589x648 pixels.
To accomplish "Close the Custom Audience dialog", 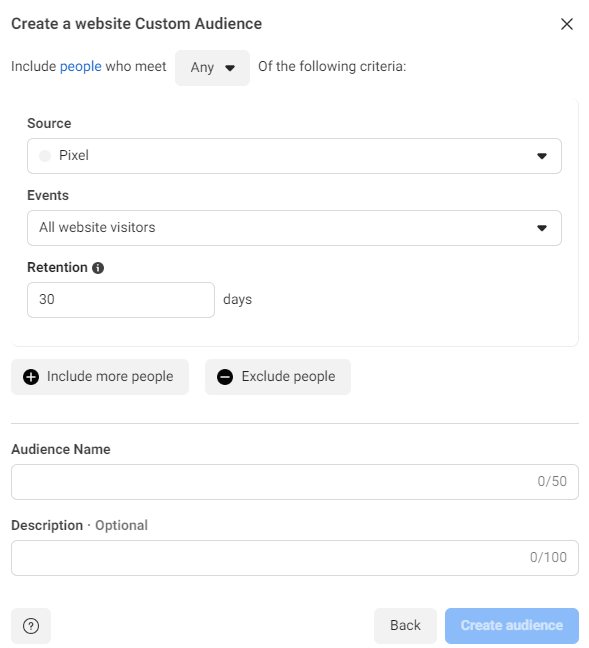I will [567, 24].
